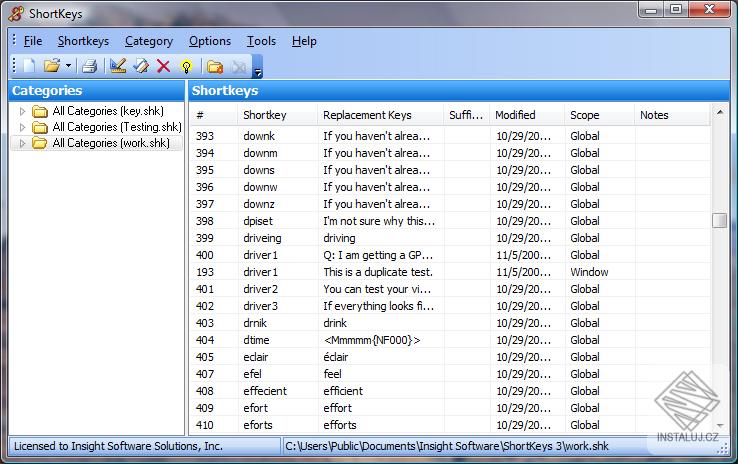
Task: Select the shortkey row 'drnik'
Action: point(450,323)
